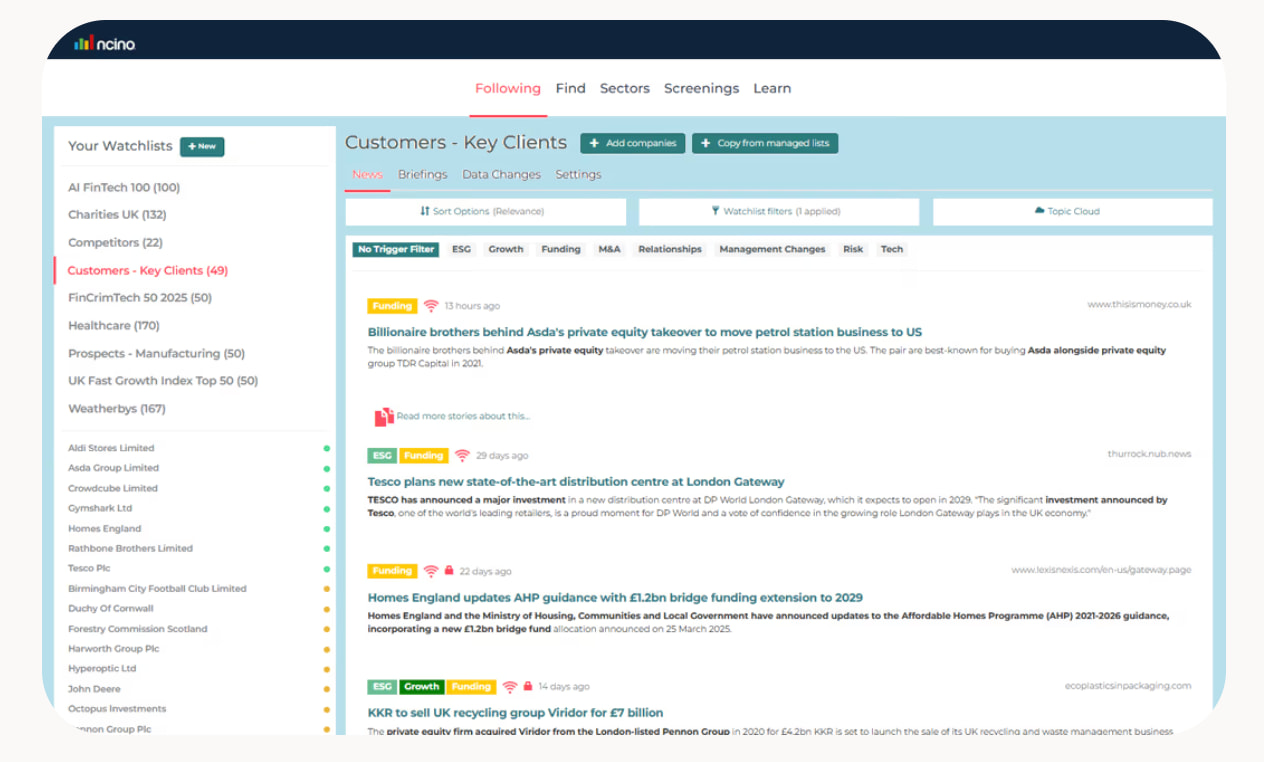Select the No Trigger Filter chip
The image size is (1264, 762).
pyautogui.click(x=396, y=249)
